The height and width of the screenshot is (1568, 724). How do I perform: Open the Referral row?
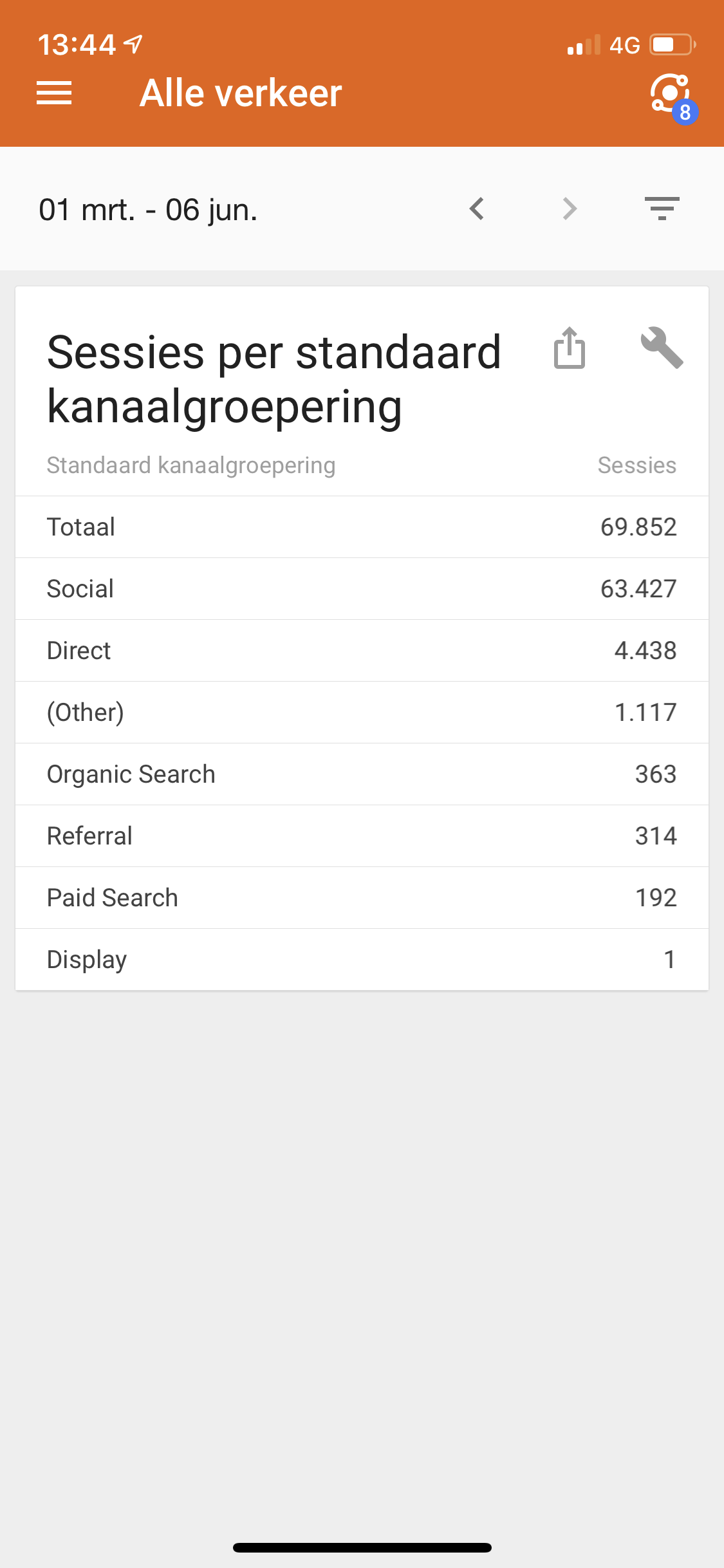(362, 836)
